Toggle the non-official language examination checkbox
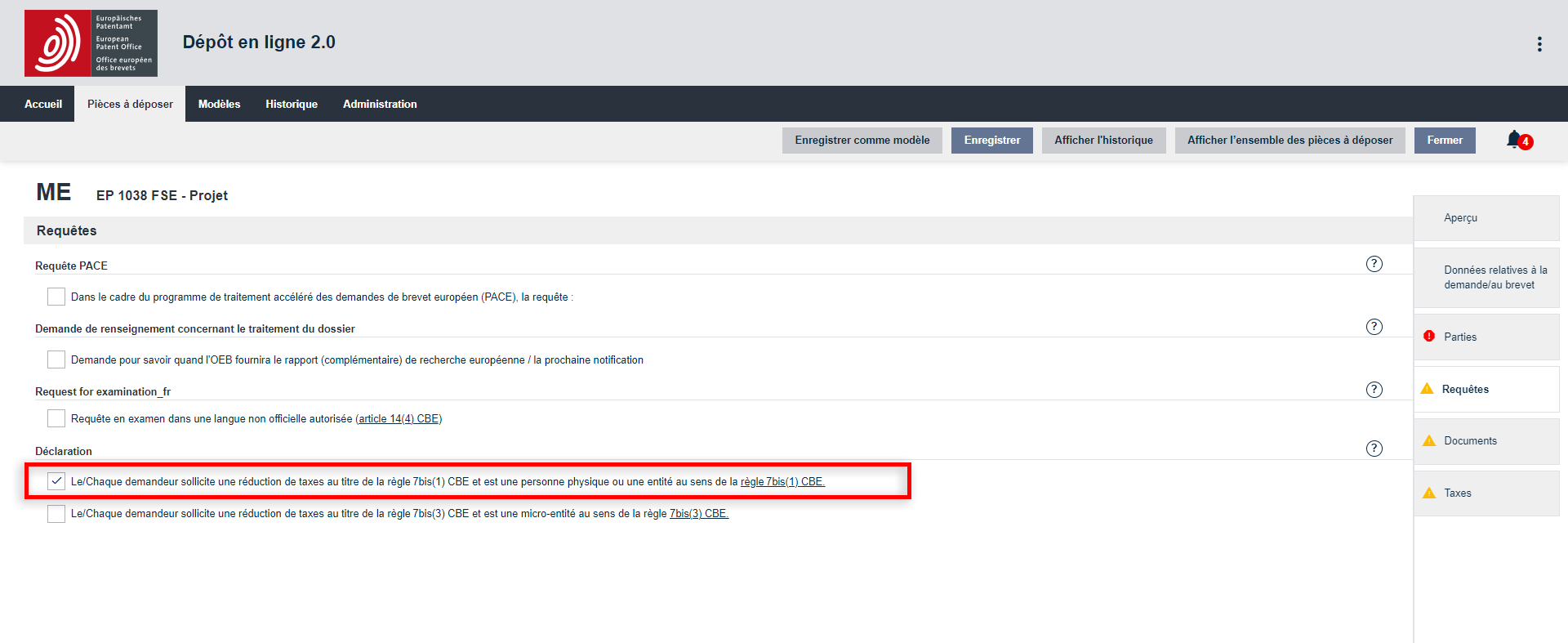The width and height of the screenshot is (1568, 643). pos(56,418)
